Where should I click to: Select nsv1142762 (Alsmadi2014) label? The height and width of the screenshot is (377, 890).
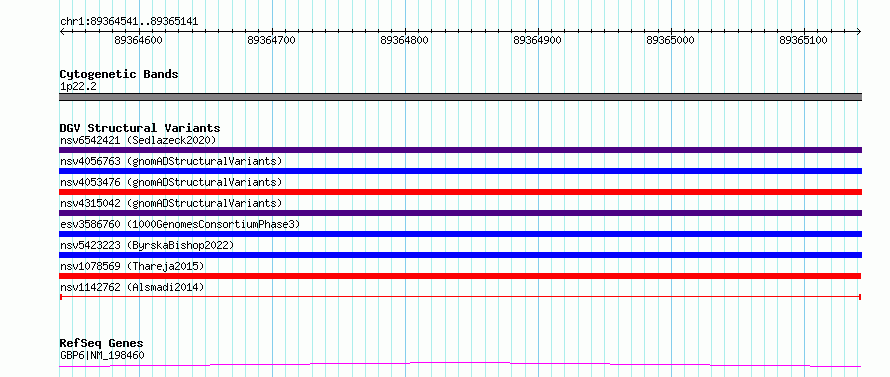click(132, 287)
